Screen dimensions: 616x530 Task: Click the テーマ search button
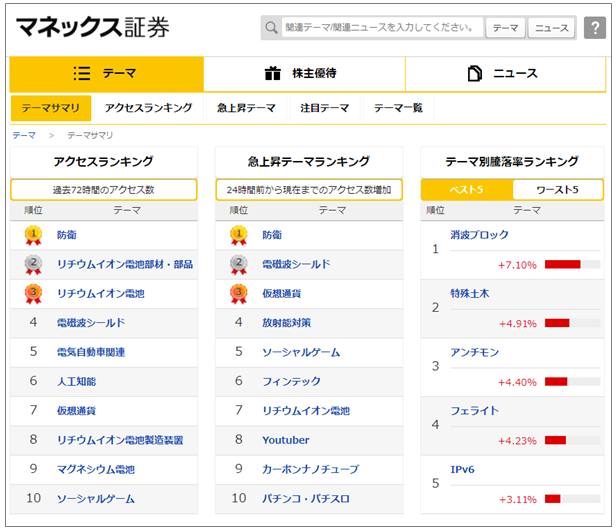coord(505,28)
